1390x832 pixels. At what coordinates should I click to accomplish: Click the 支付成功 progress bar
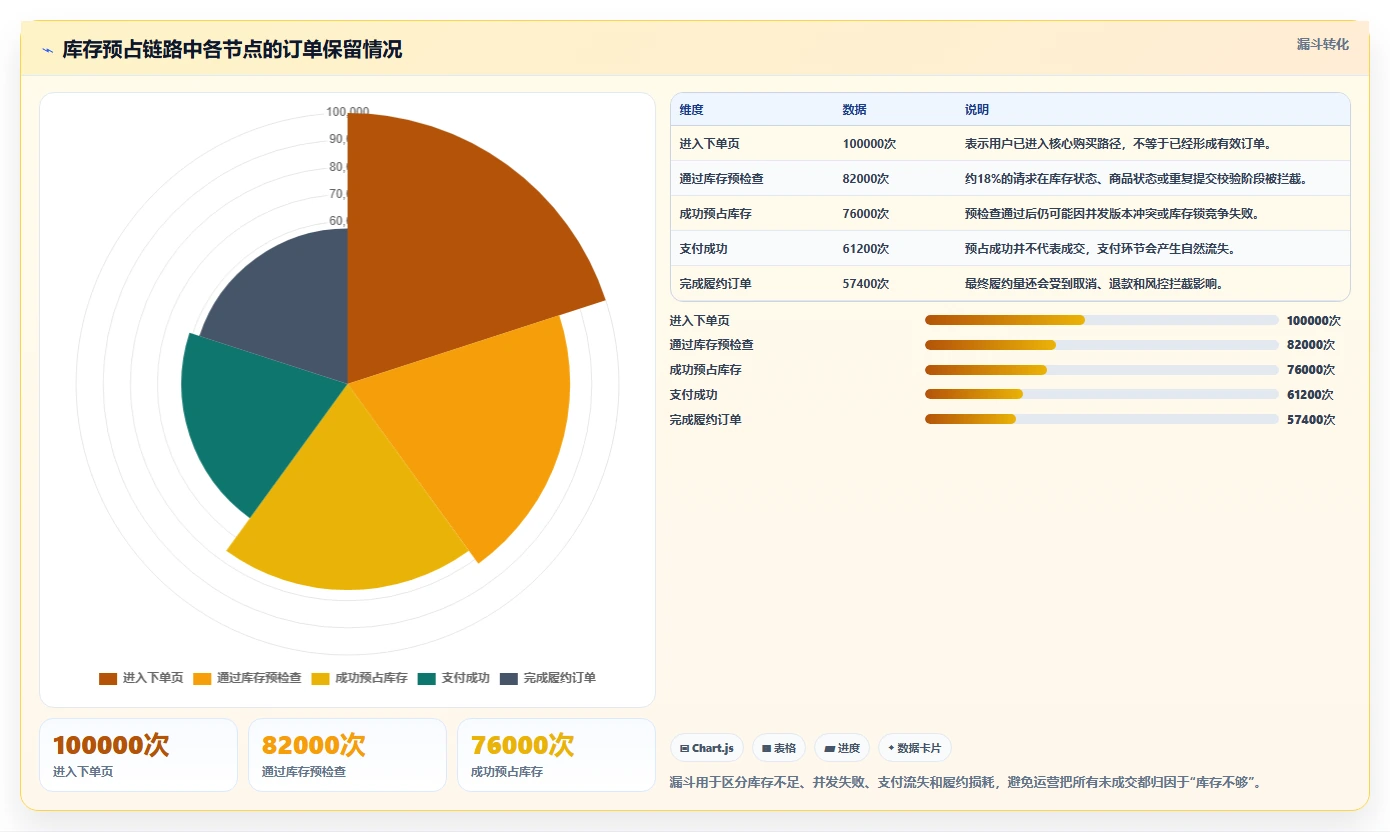coord(1102,395)
